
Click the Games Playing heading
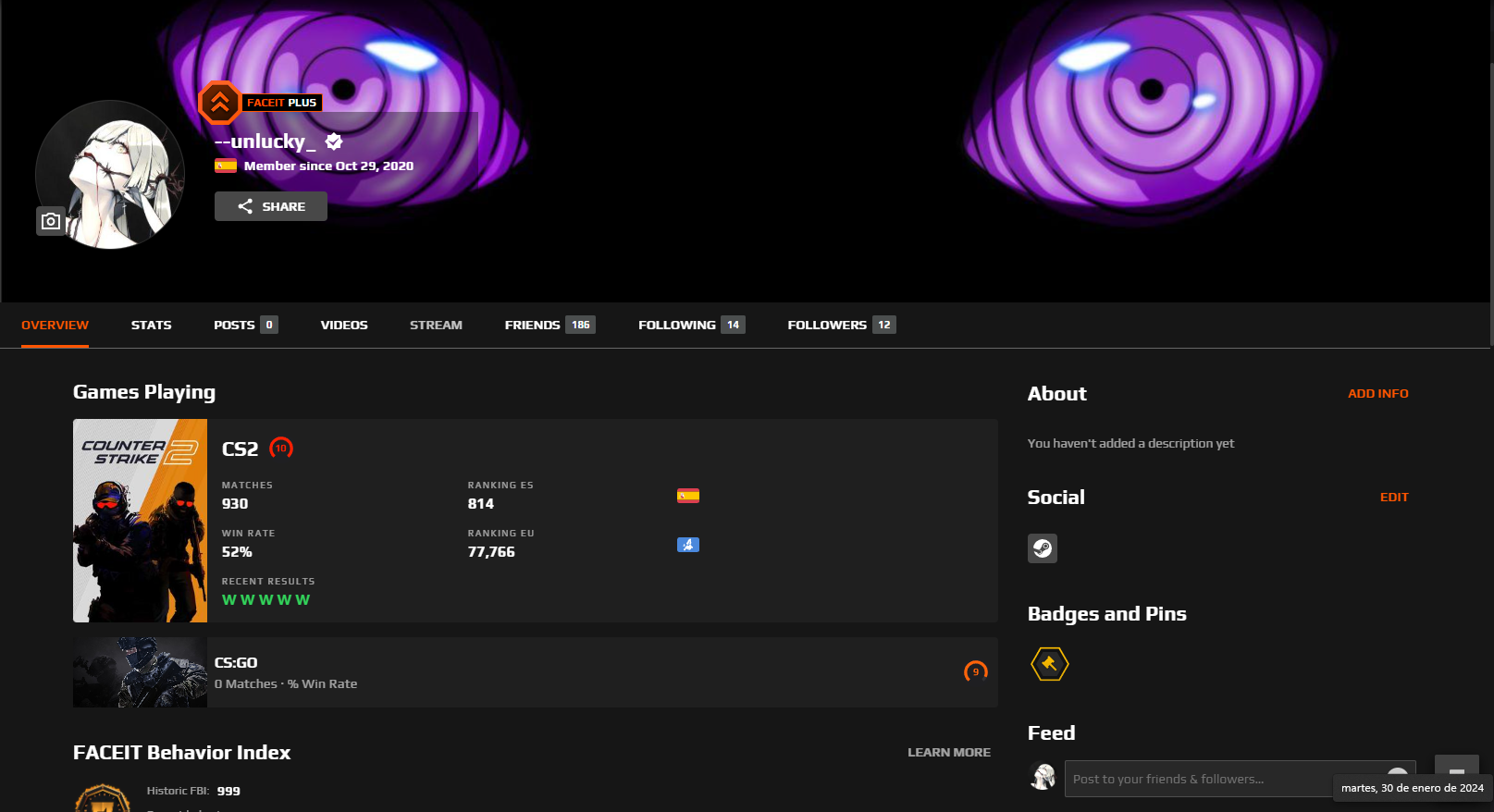[144, 392]
